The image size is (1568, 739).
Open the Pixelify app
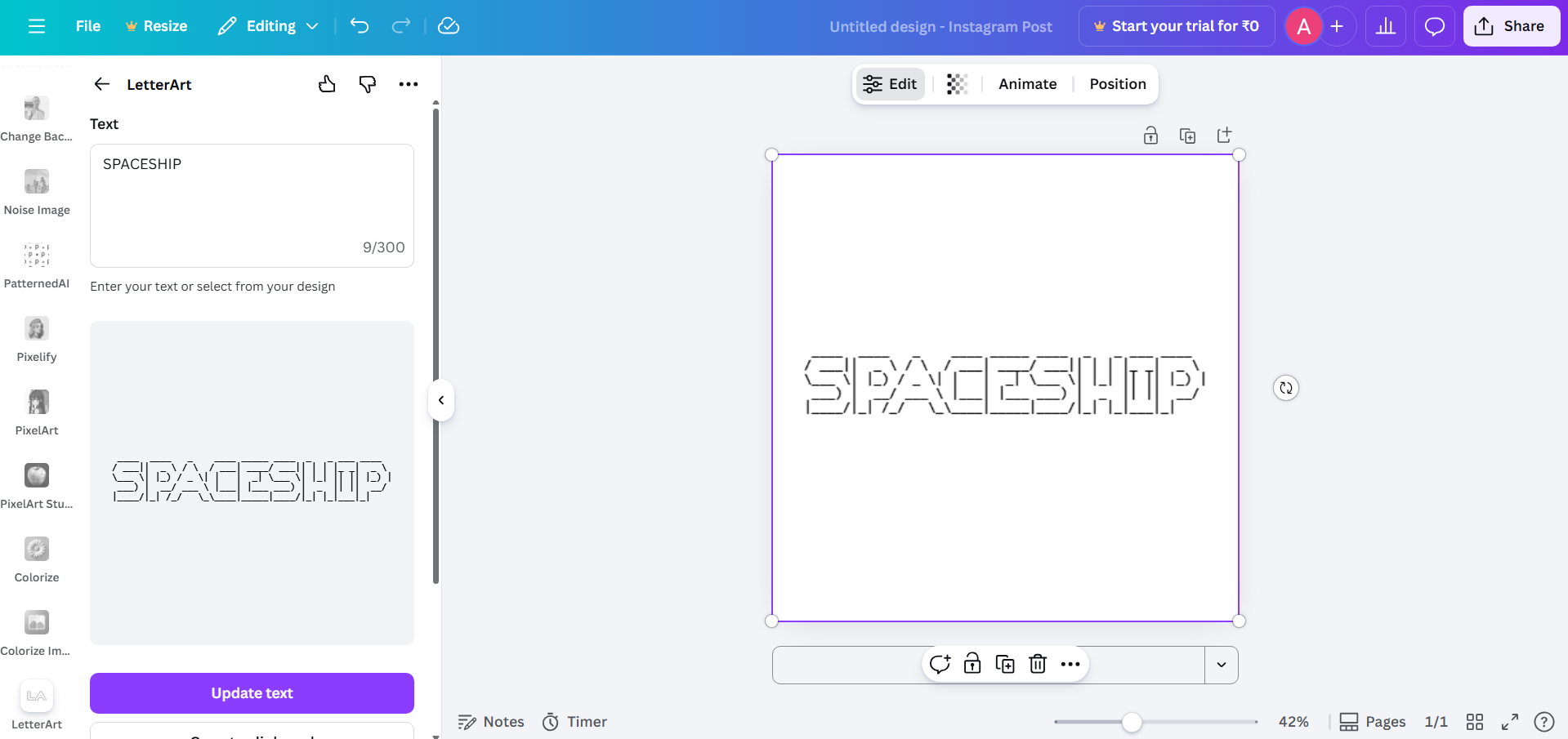(37, 339)
